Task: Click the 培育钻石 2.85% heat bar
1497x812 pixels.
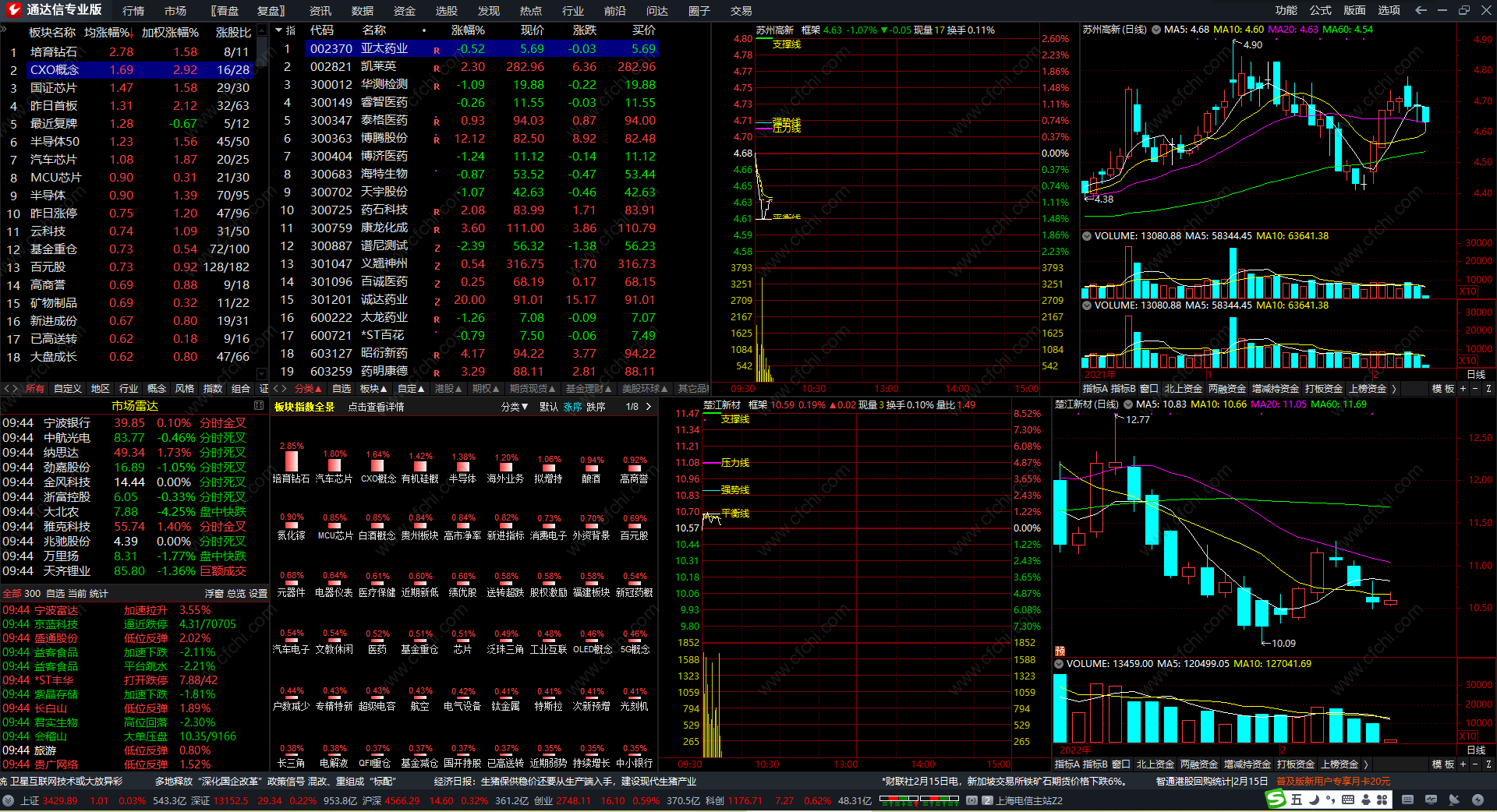Action: (x=292, y=461)
